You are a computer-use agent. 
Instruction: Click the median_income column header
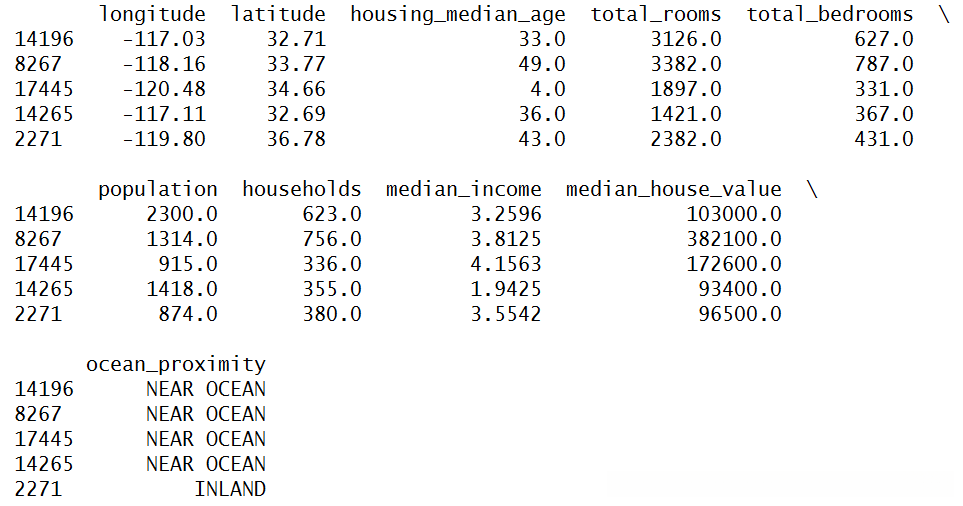[x=463, y=189]
